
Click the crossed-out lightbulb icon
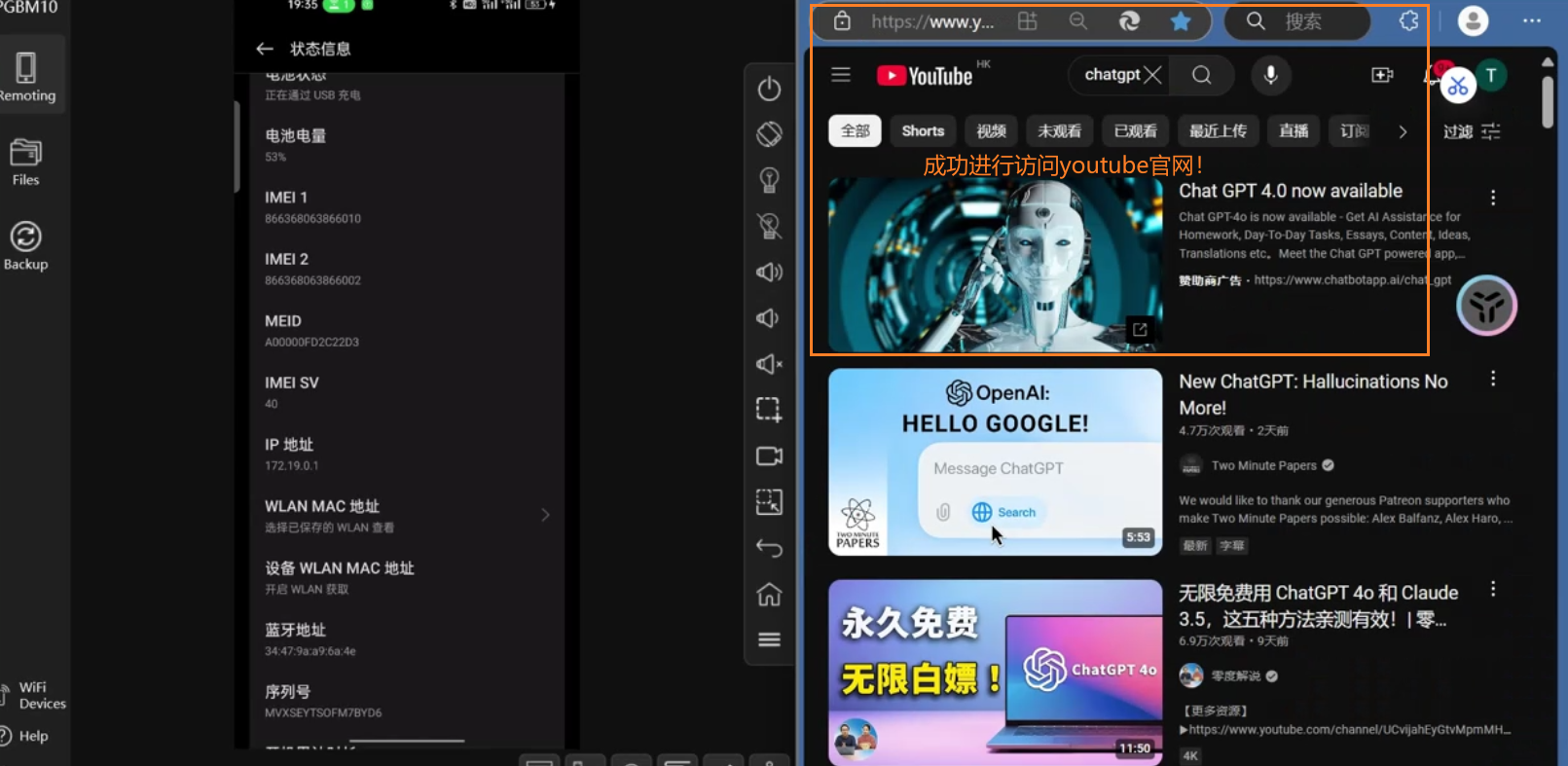coord(769,226)
